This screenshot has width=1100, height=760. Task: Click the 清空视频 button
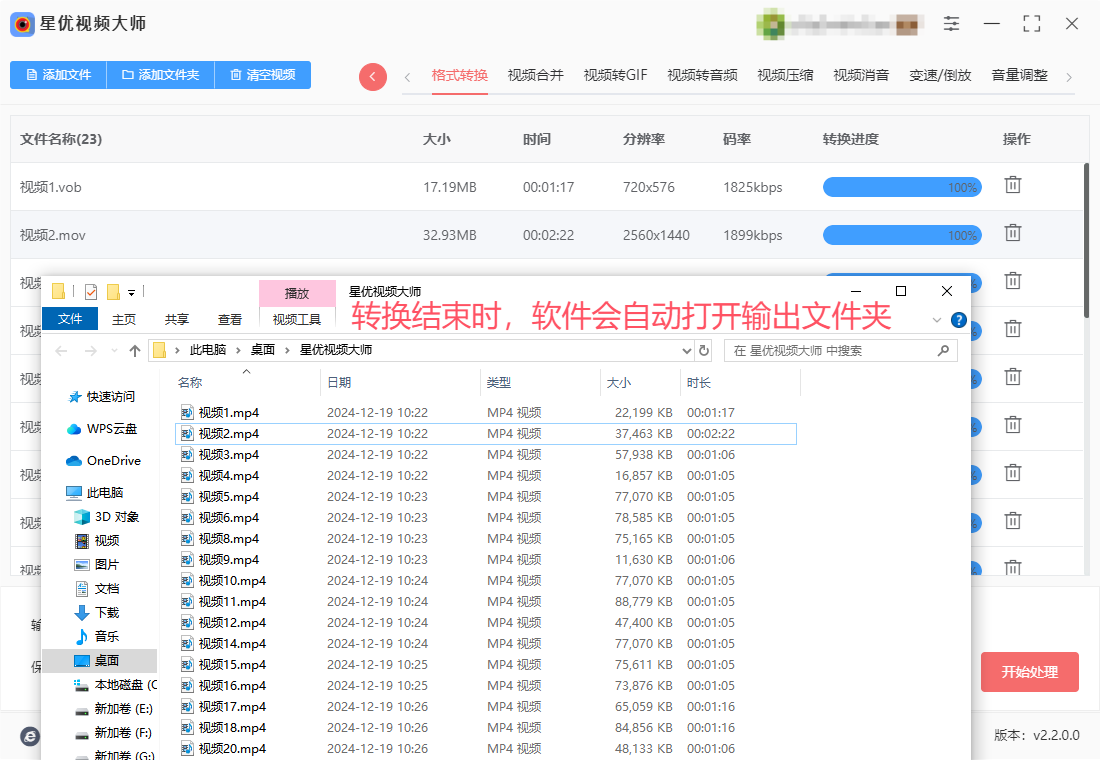tap(262, 75)
